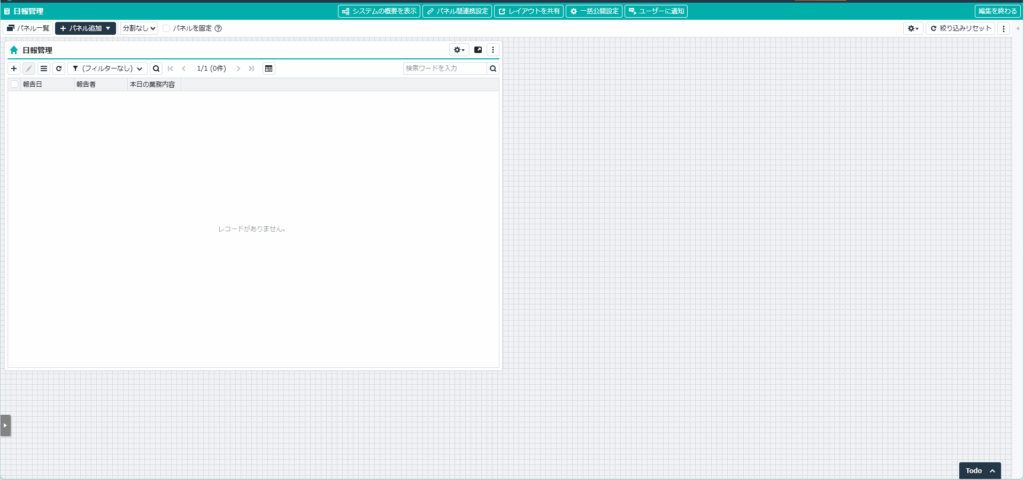Click the three-dot menu in 日報管理 panel header
The width and height of the screenshot is (1024, 480).
492,49
